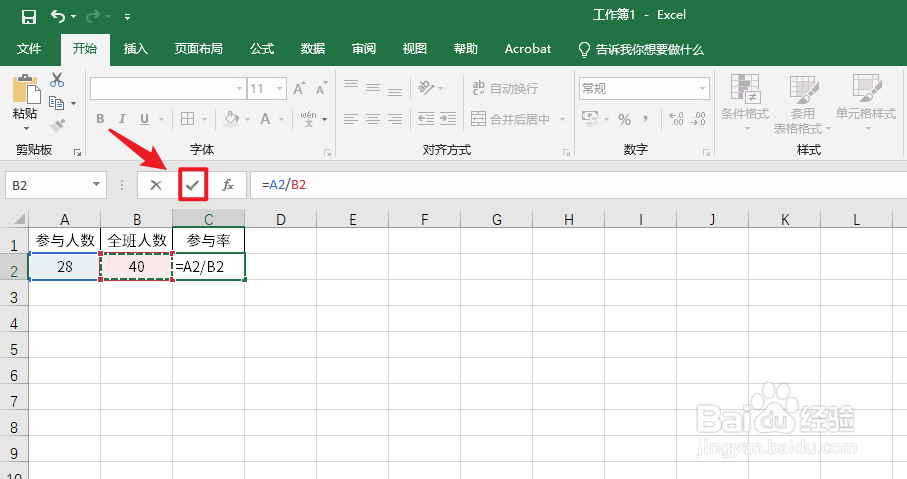Click the fx insert function icon
907x479 pixels.
(x=228, y=185)
